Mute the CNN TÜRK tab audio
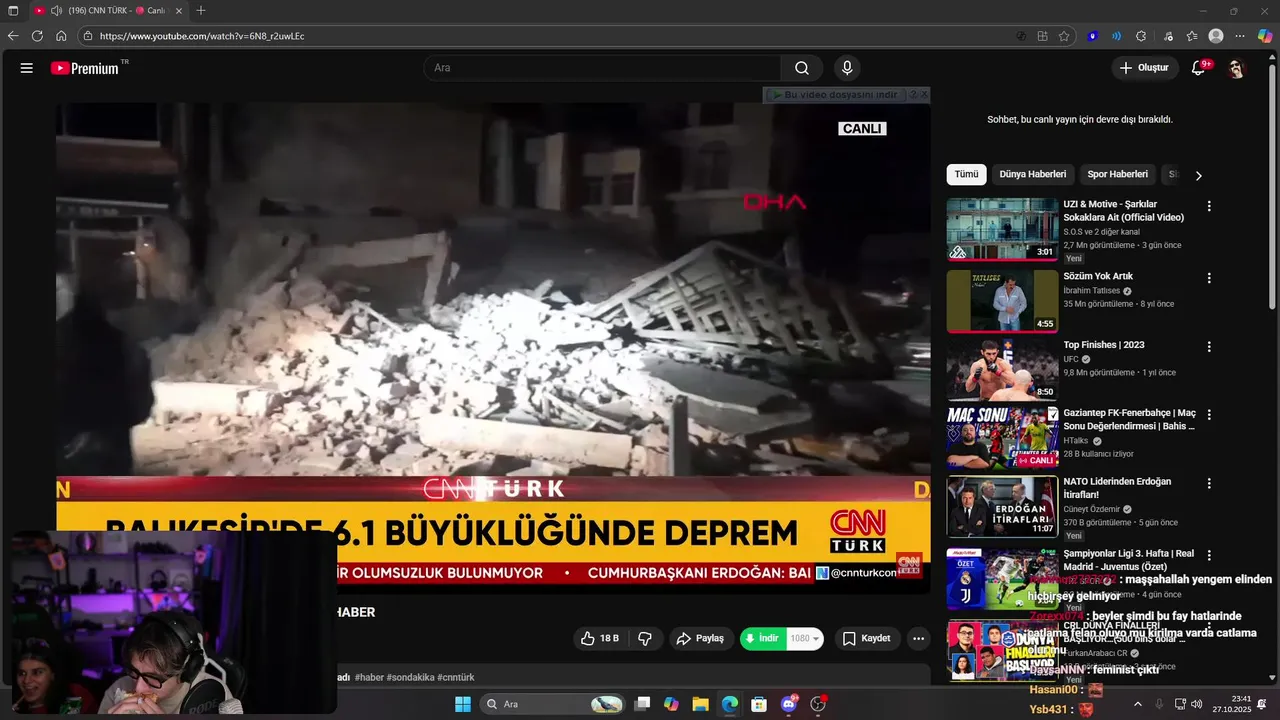Image resolution: width=1280 pixels, height=720 pixels. (56, 10)
